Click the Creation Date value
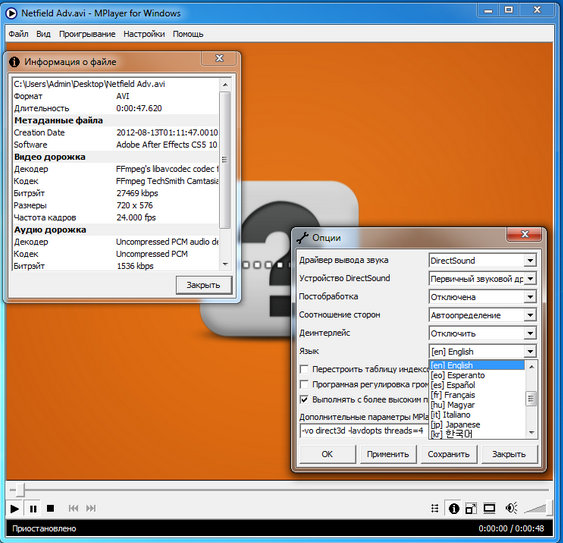This screenshot has height=543, width=563. pyautogui.click(x=167, y=133)
